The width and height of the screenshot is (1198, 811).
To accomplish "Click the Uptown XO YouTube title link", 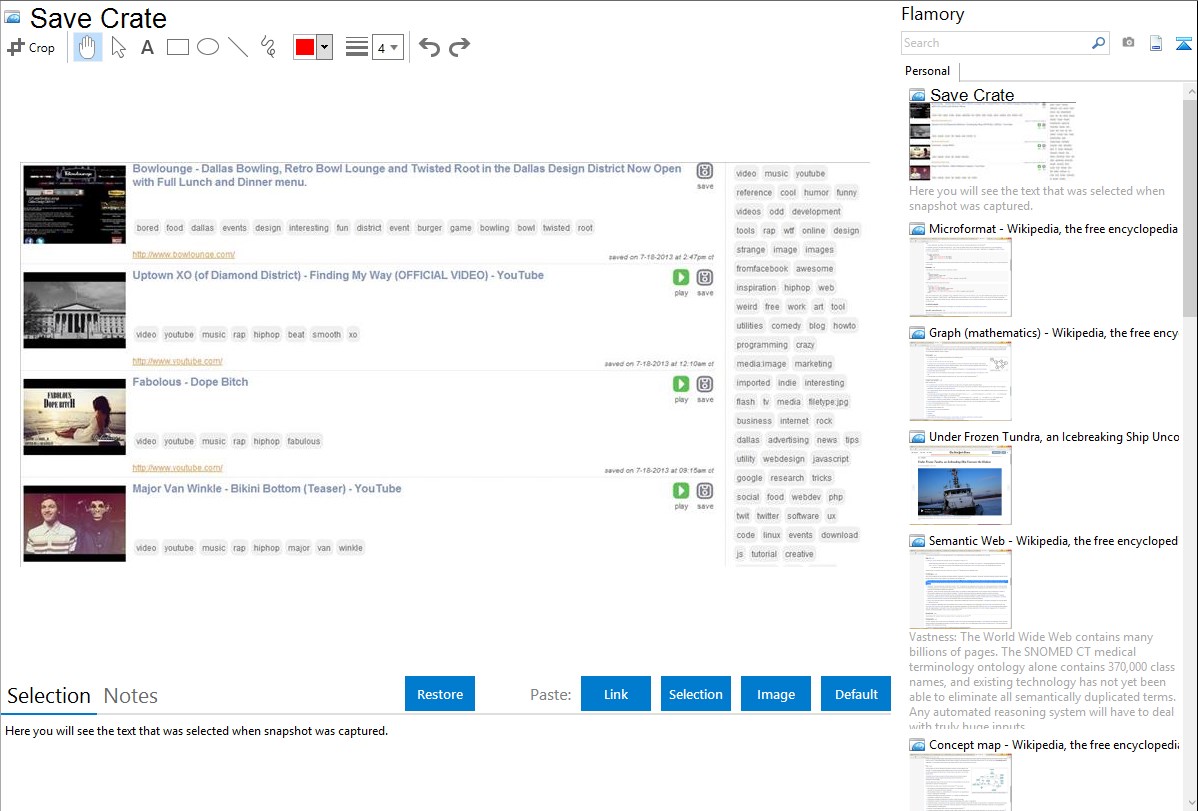I will (338, 275).
